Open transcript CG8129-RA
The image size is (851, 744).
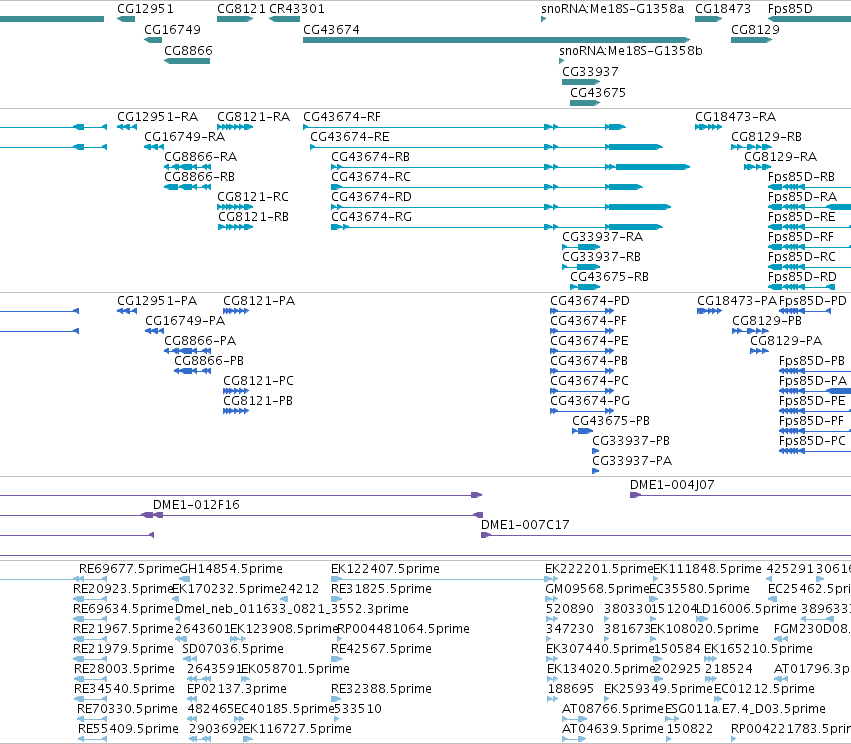780,157
